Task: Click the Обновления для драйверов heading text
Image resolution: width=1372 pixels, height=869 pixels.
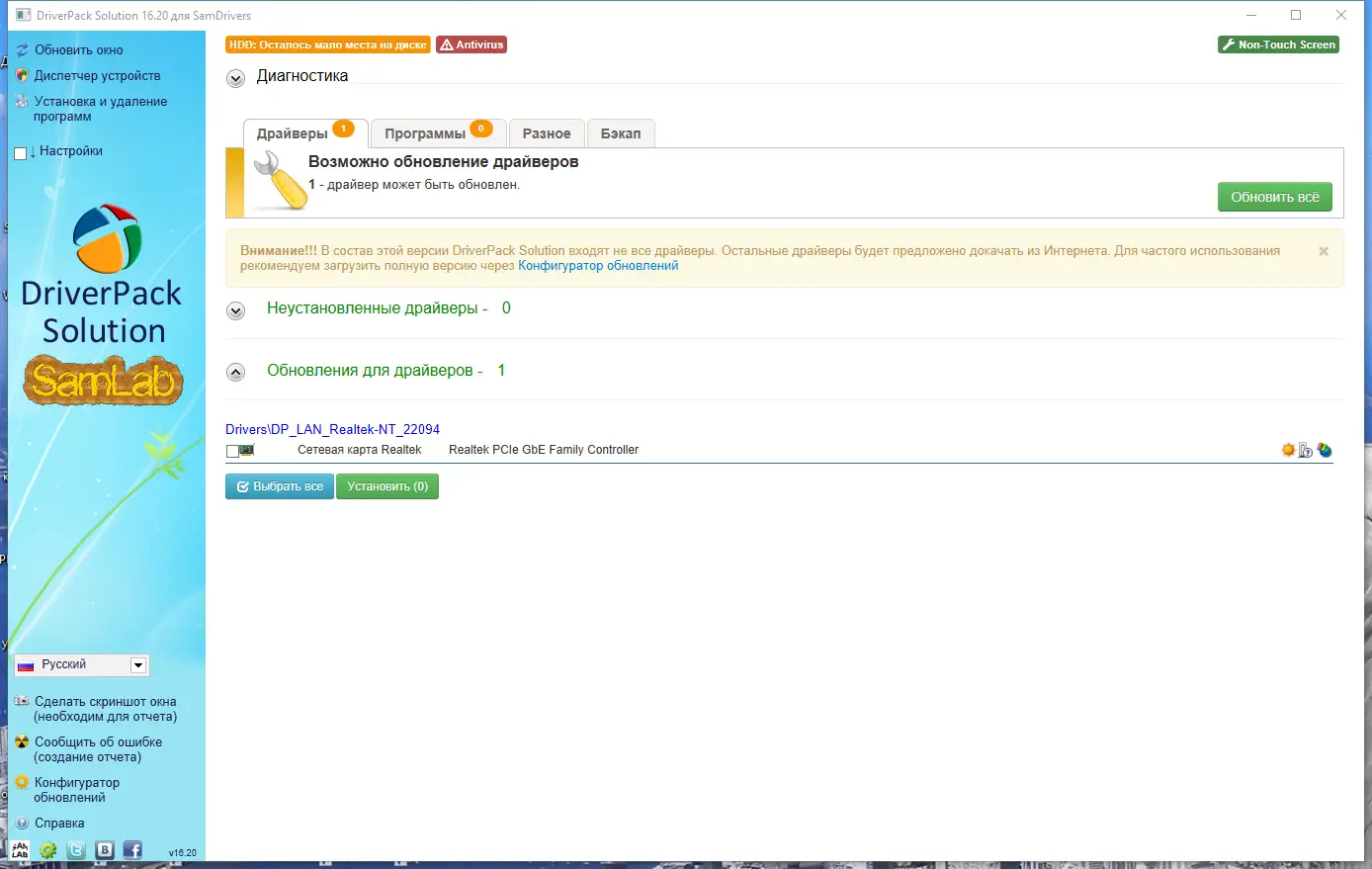Action: (x=375, y=371)
